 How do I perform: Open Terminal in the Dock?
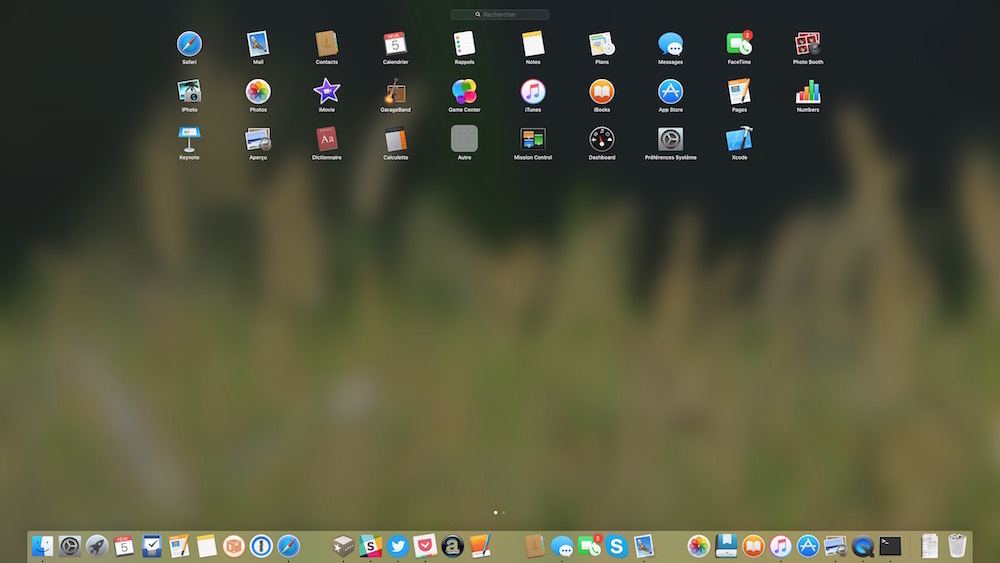click(x=890, y=546)
